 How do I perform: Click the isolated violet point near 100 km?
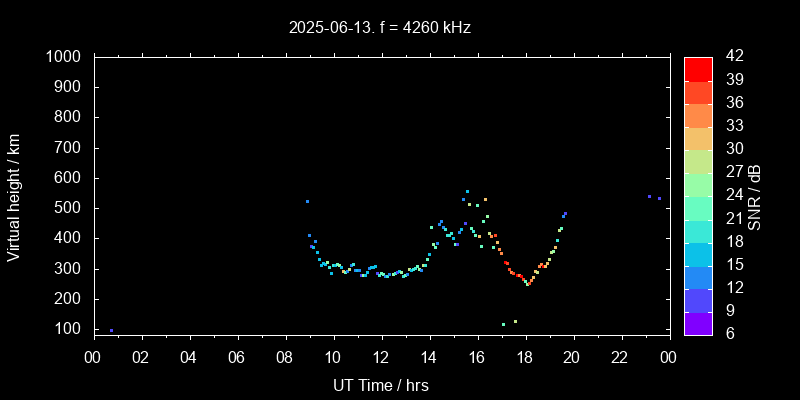[x=111, y=330]
